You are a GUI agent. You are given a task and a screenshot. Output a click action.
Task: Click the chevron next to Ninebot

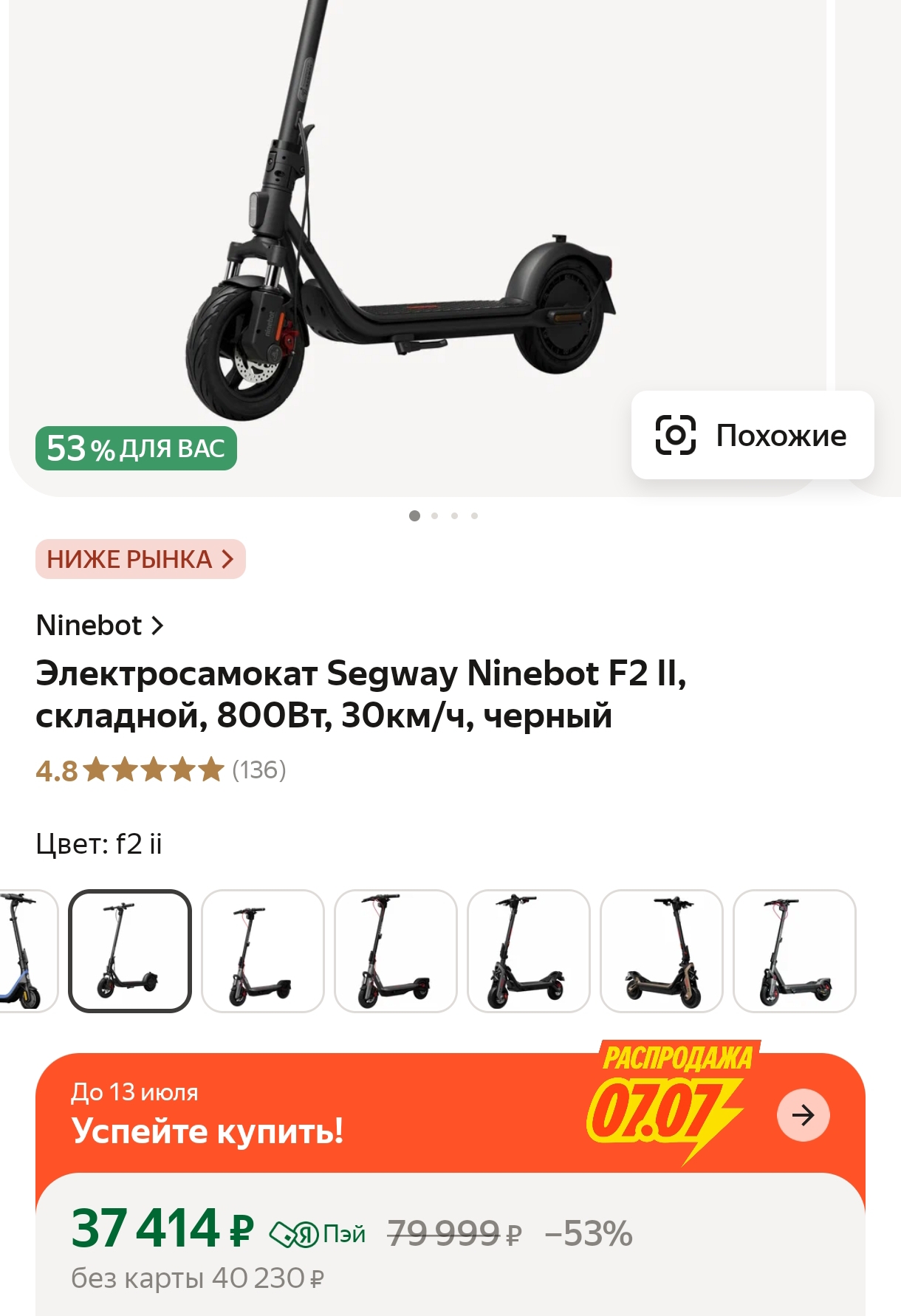[x=157, y=626]
